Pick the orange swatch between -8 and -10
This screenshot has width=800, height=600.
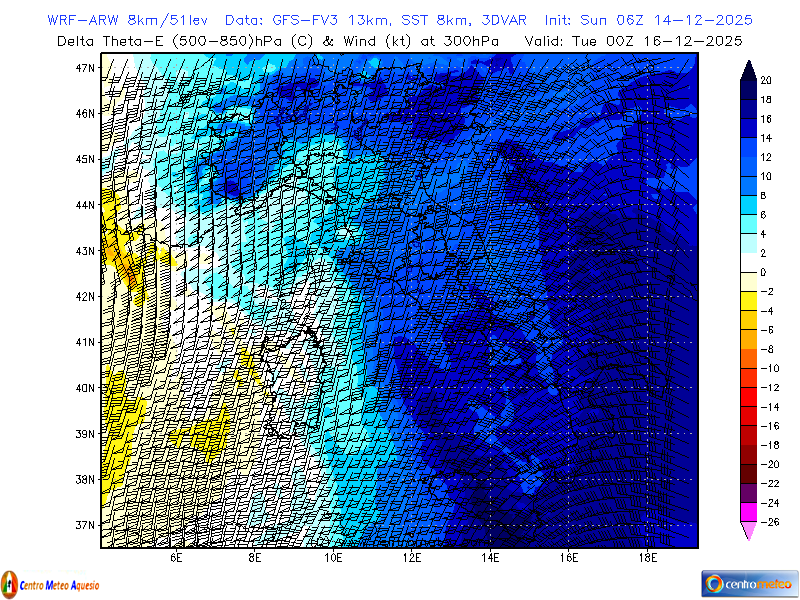[748, 359]
